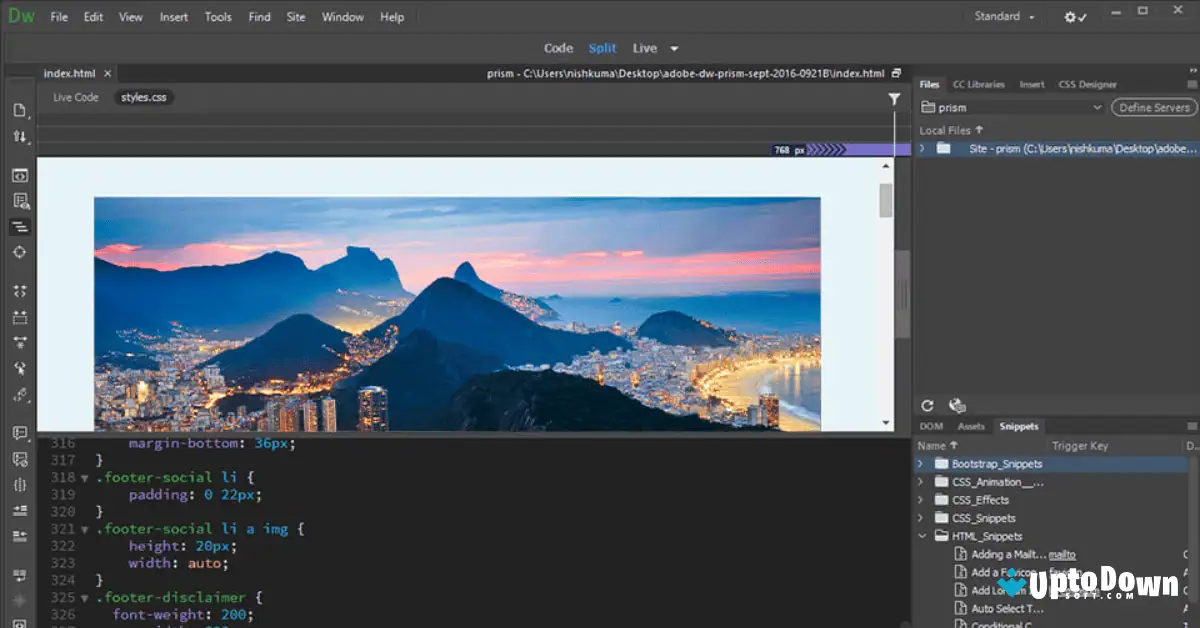The image size is (1200, 628).
Task: Open the Files panel options menu icon
Action: tap(1192, 84)
